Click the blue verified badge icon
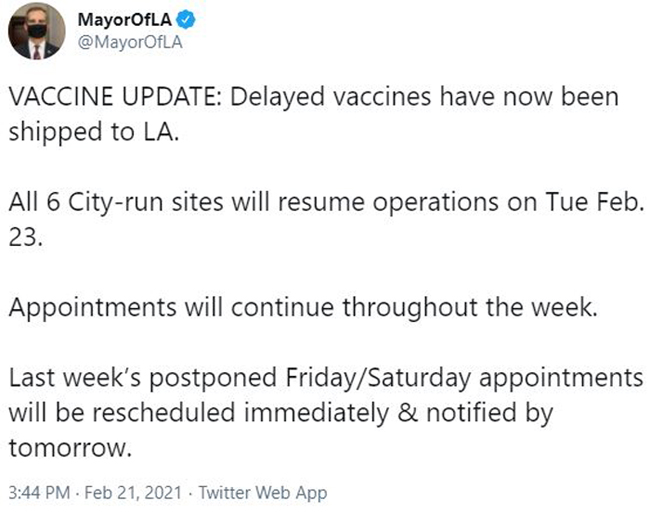650x514 pixels. click(186, 19)
